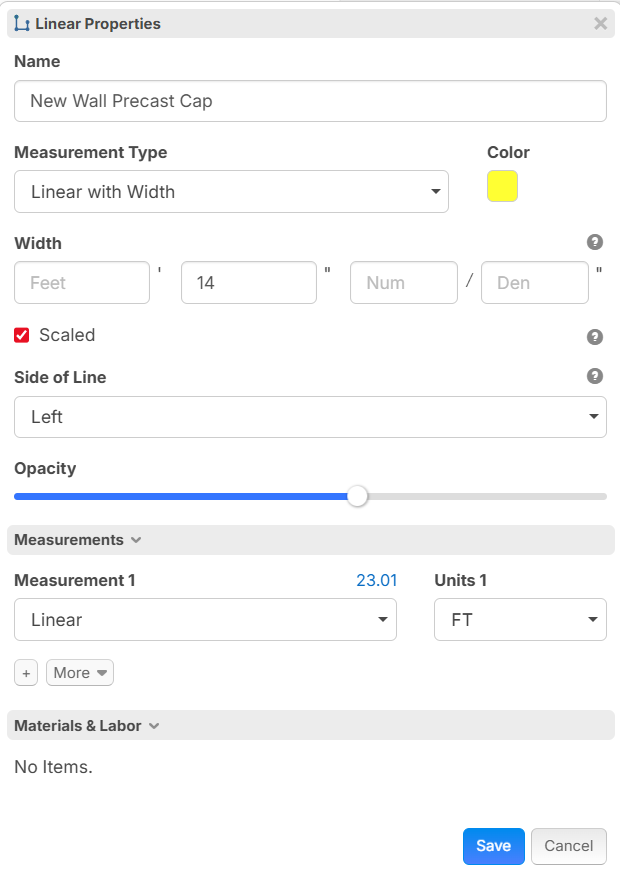
Task: Click the Name text field
Action: click(310, 101)
